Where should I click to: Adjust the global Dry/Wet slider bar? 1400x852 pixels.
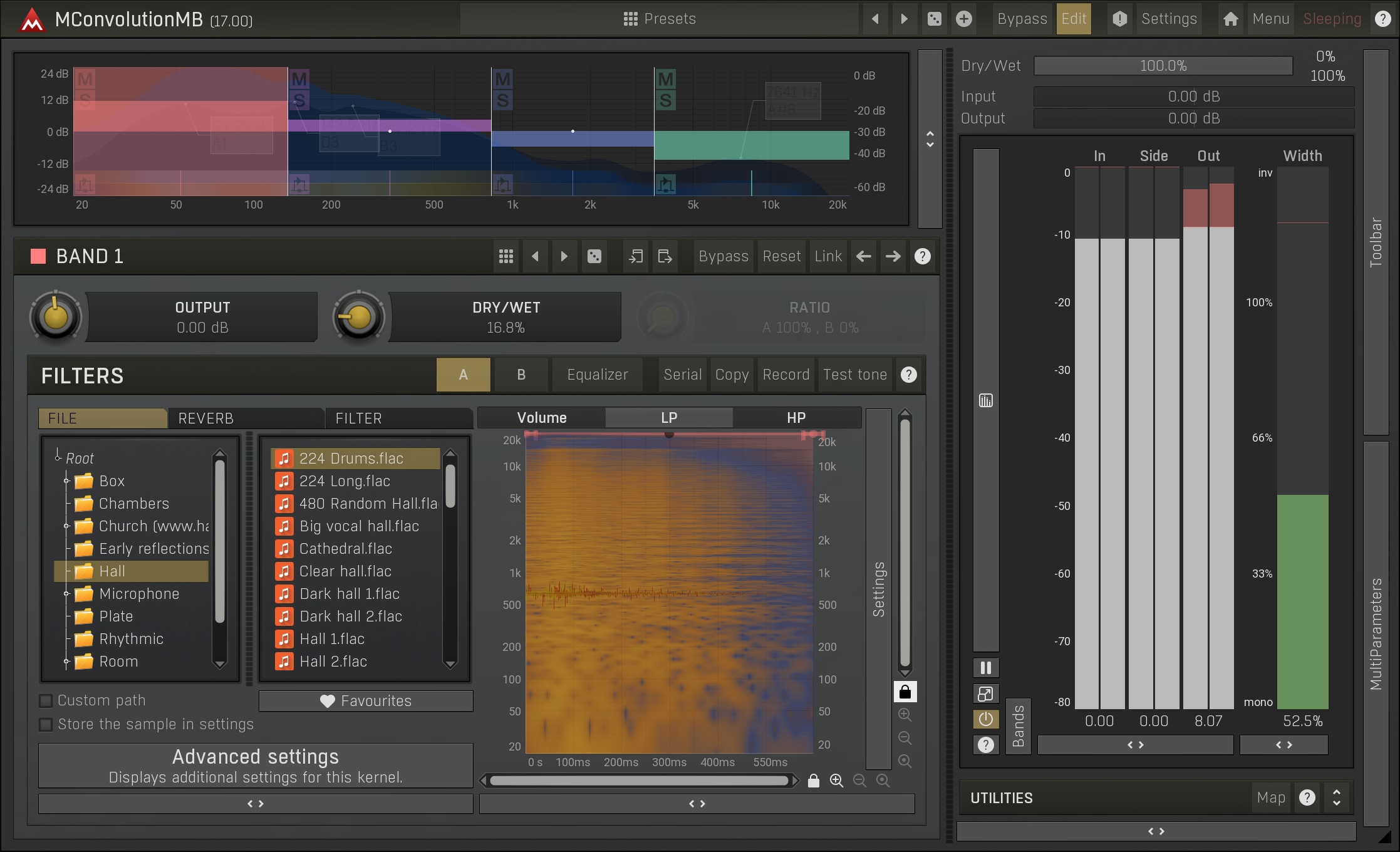(1163, 66)
